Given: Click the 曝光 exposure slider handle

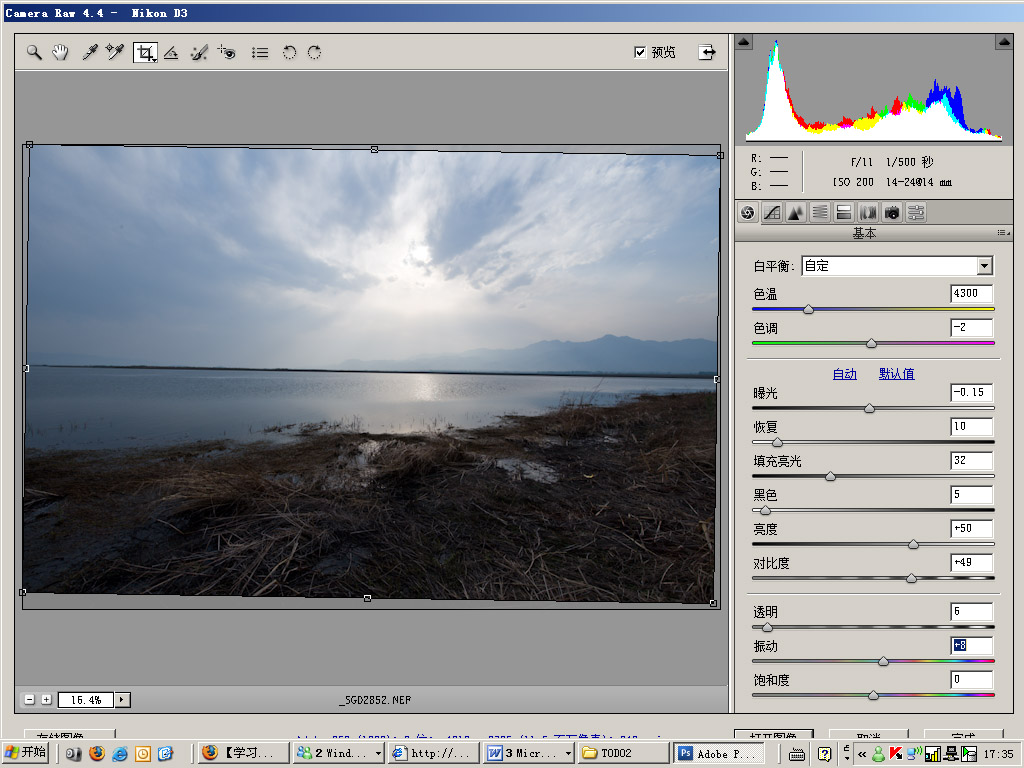Looking at the screenshot, I should [x=869, y=409].
